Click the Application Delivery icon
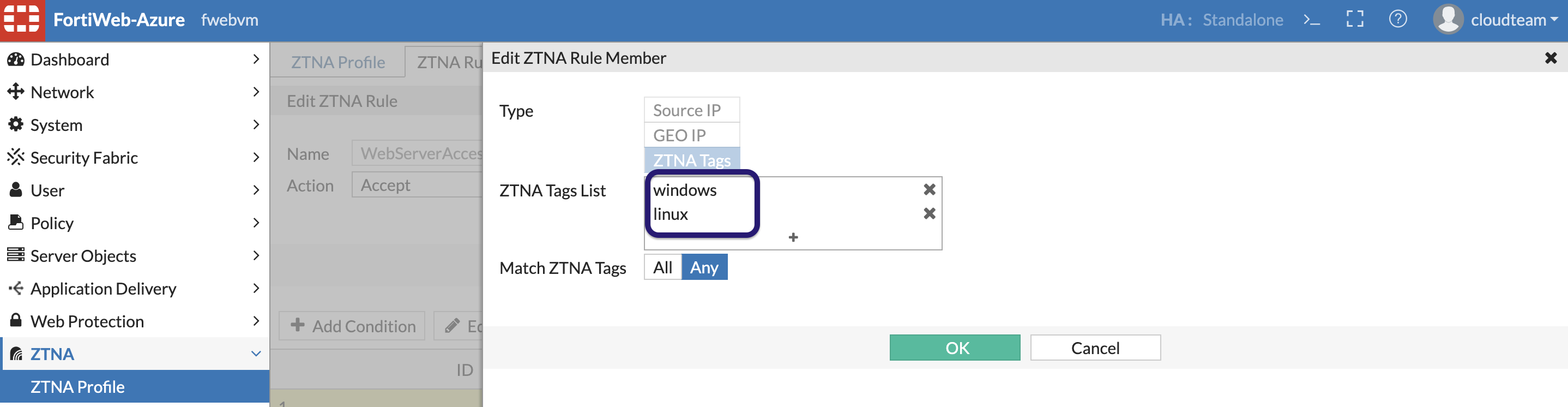 pos(16,288)
